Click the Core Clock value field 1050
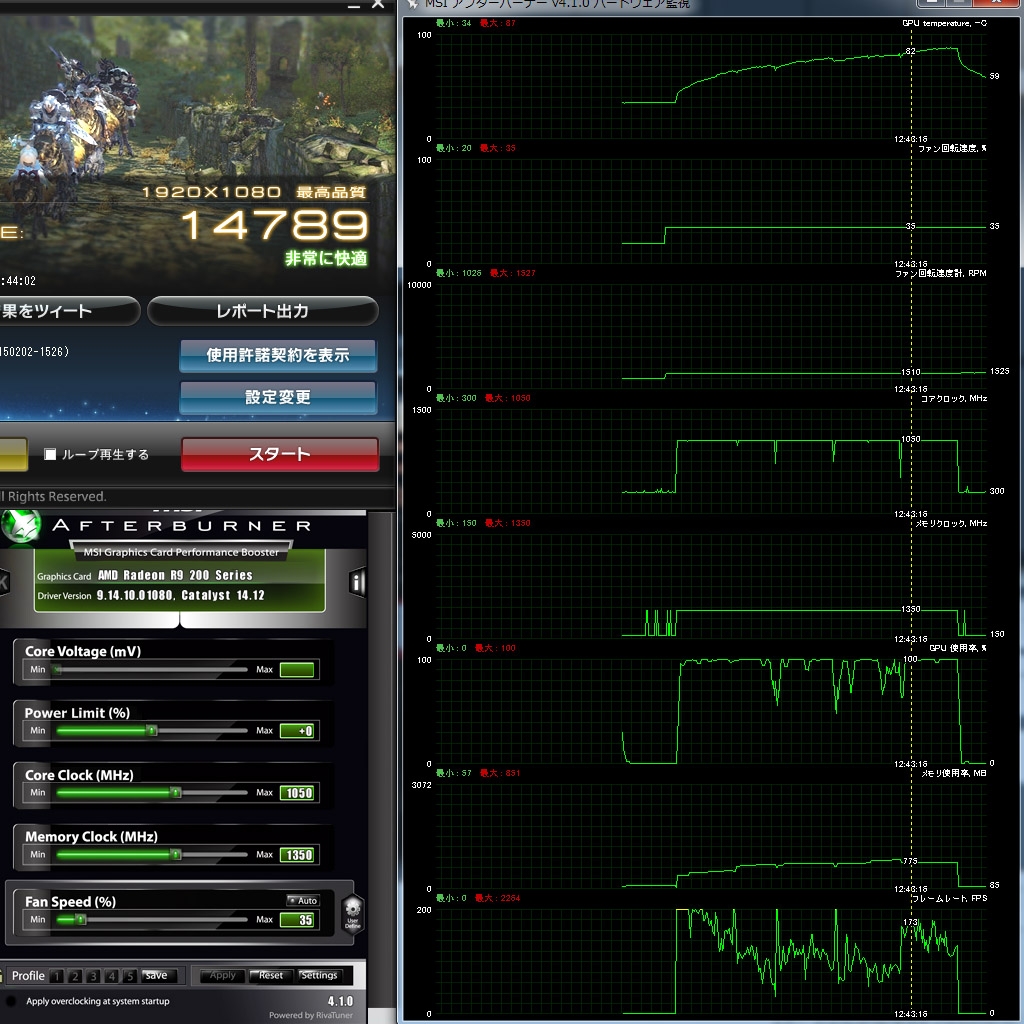1024x1024 pixels. pyautogui.click(x=299, y=793)
